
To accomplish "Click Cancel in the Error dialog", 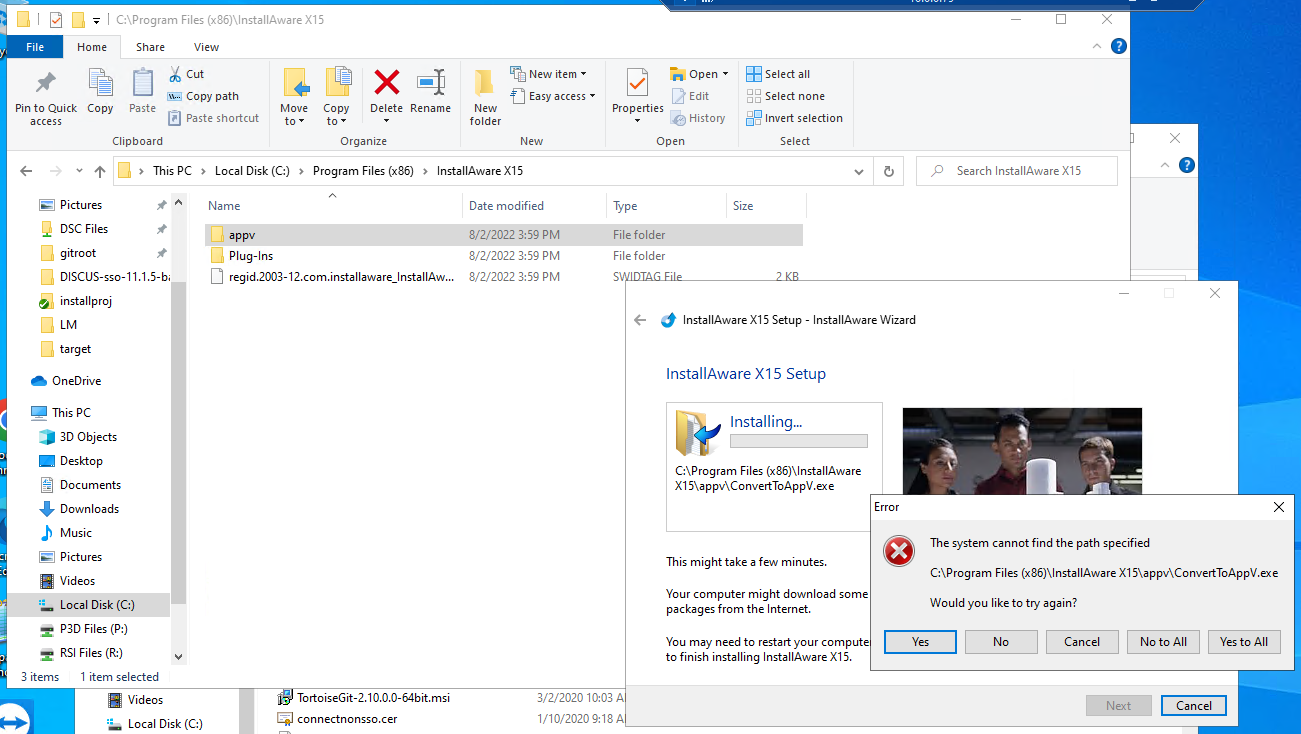I will point(1082,642).
